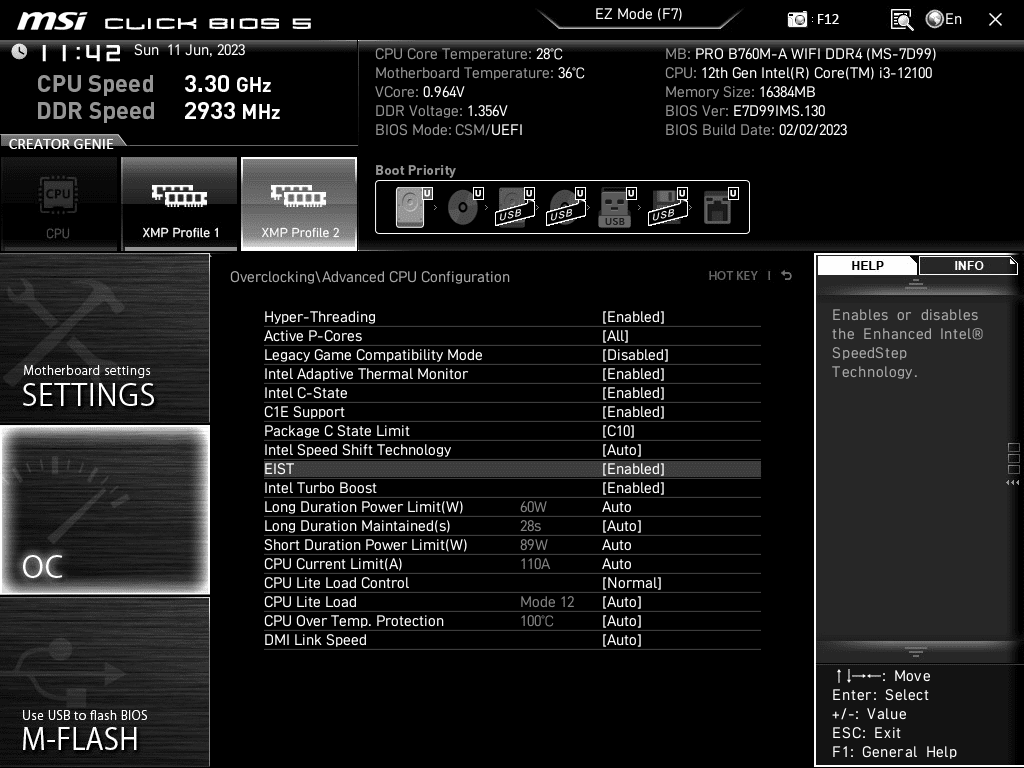Screen dimensions: 1024x768
Task: Select the USB floppy boot device icon
Action: [668, 207]
